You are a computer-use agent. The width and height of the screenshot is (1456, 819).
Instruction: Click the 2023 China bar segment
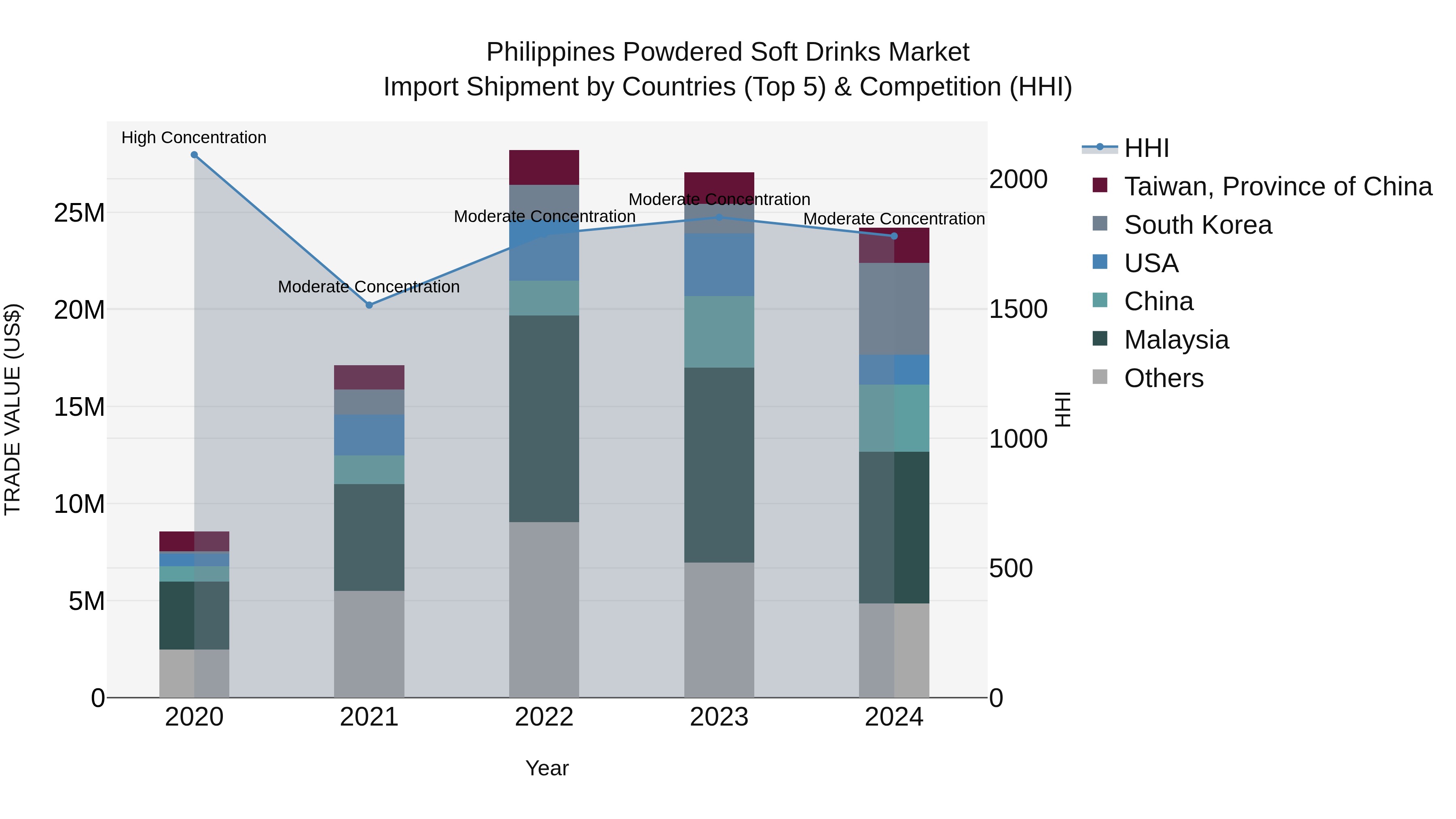tap(719, 332)
